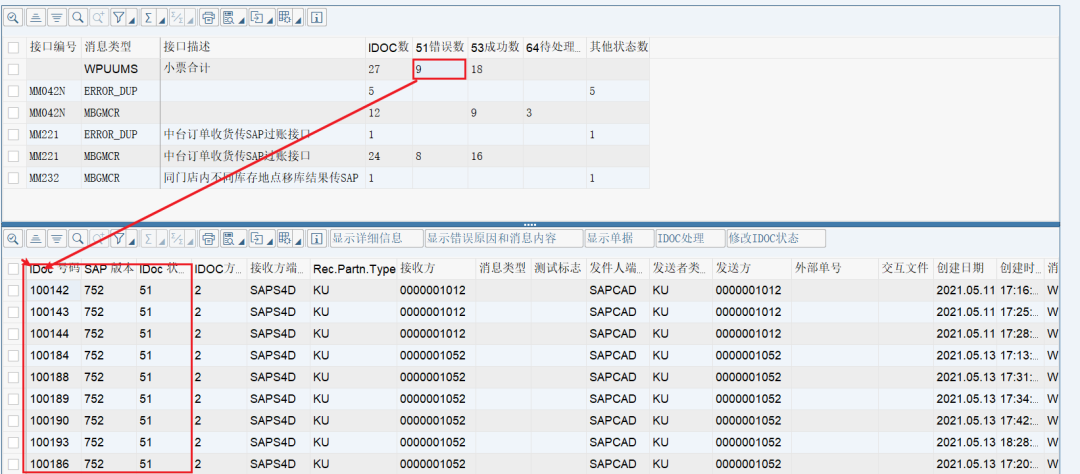Click the 显示详细信息 button
1080x474 pixels.
point(376,238)
